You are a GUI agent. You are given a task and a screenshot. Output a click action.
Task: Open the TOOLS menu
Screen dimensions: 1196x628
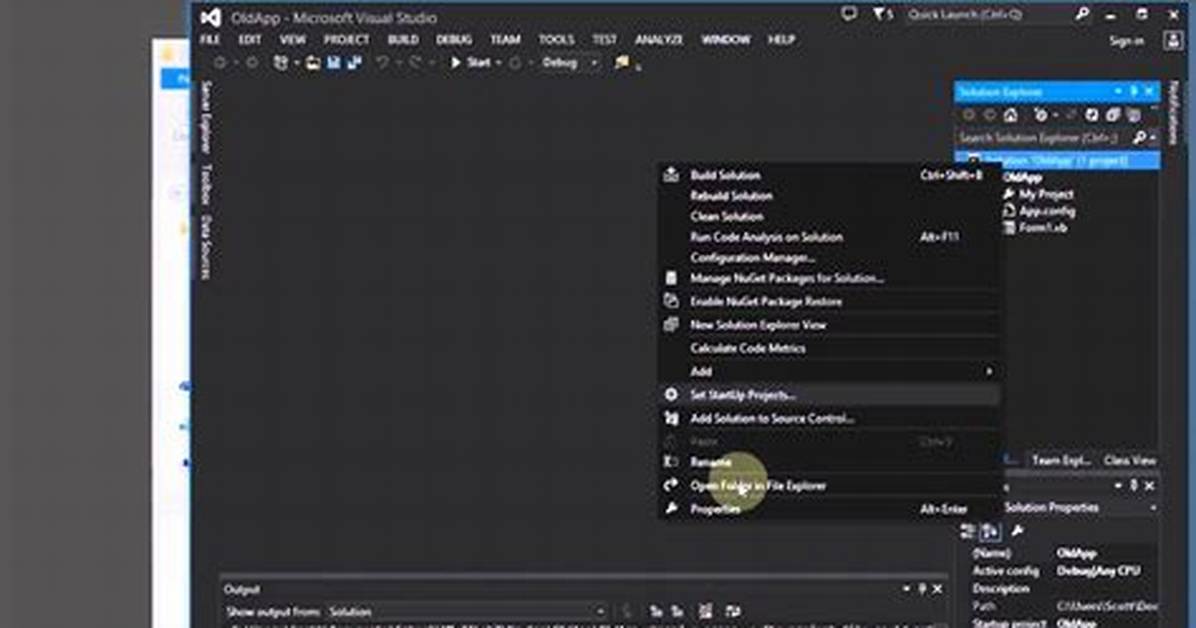click(x=556, y=40)
